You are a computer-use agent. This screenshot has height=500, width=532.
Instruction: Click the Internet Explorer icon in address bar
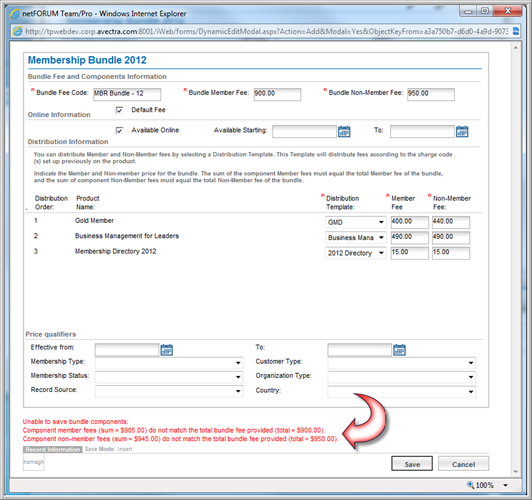click(x=17, y=32)
